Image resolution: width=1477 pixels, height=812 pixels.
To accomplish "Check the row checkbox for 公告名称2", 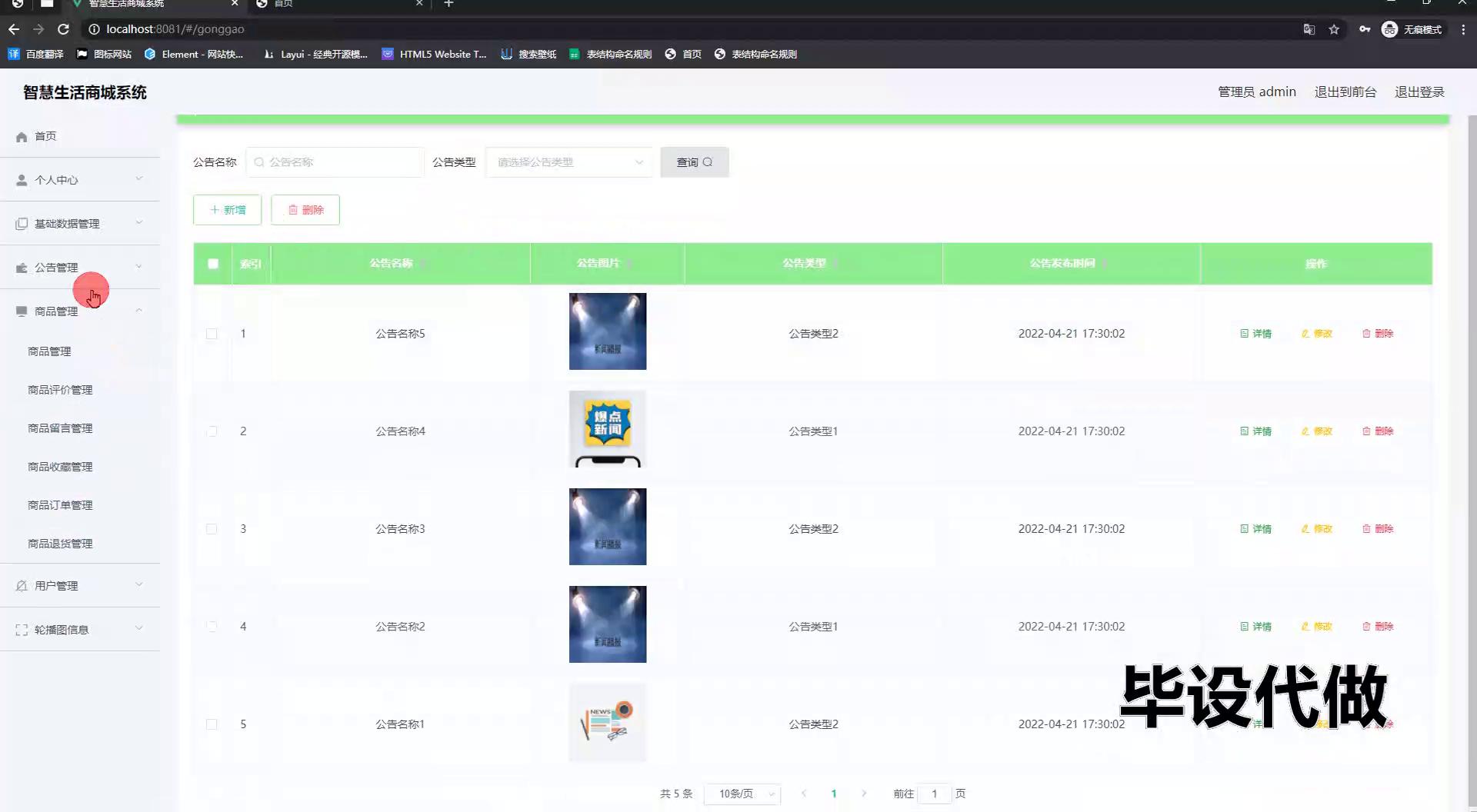I will (x=212, y=627).
